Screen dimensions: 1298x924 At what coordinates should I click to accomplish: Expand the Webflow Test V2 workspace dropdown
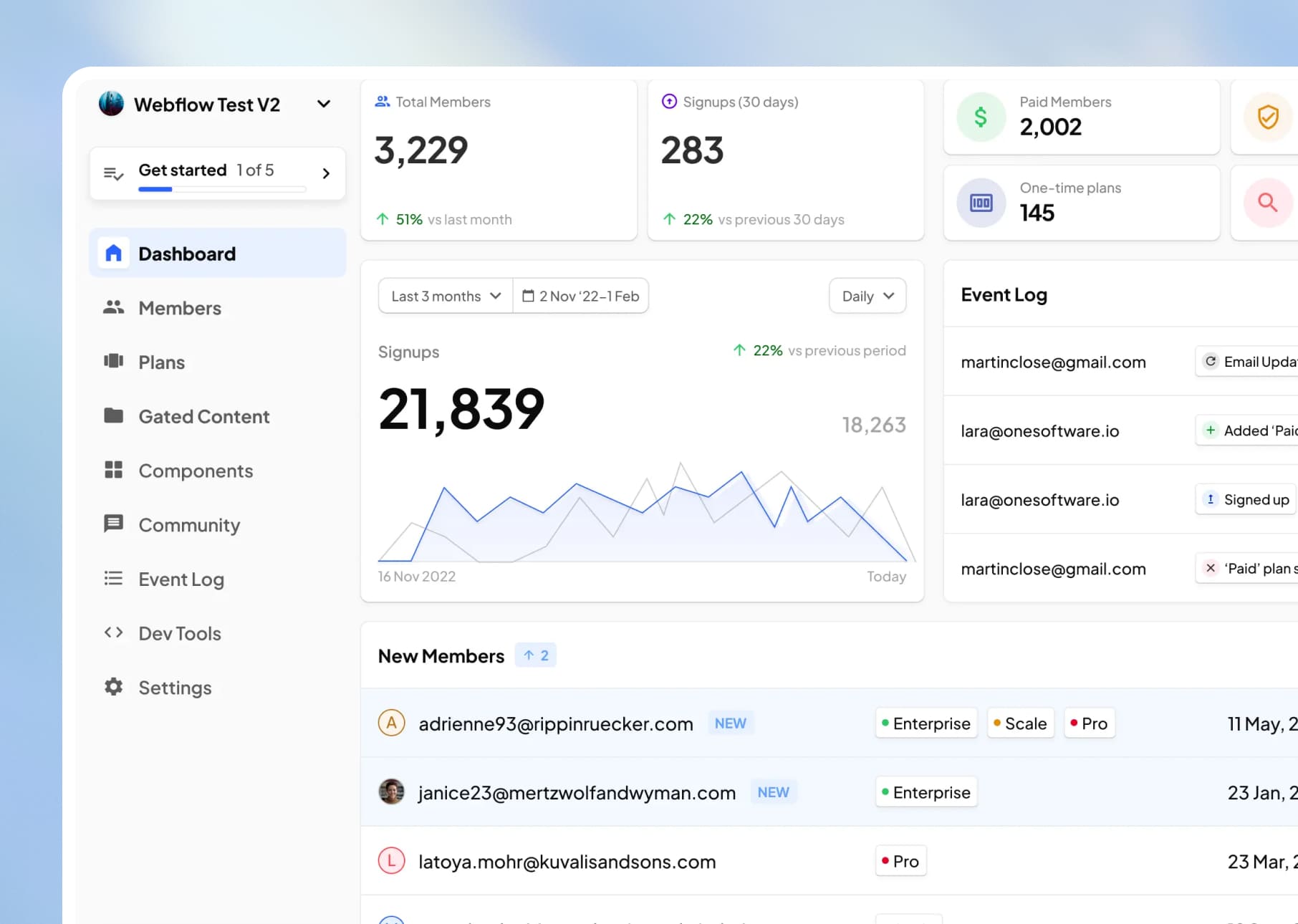click(x=324, y=105)
